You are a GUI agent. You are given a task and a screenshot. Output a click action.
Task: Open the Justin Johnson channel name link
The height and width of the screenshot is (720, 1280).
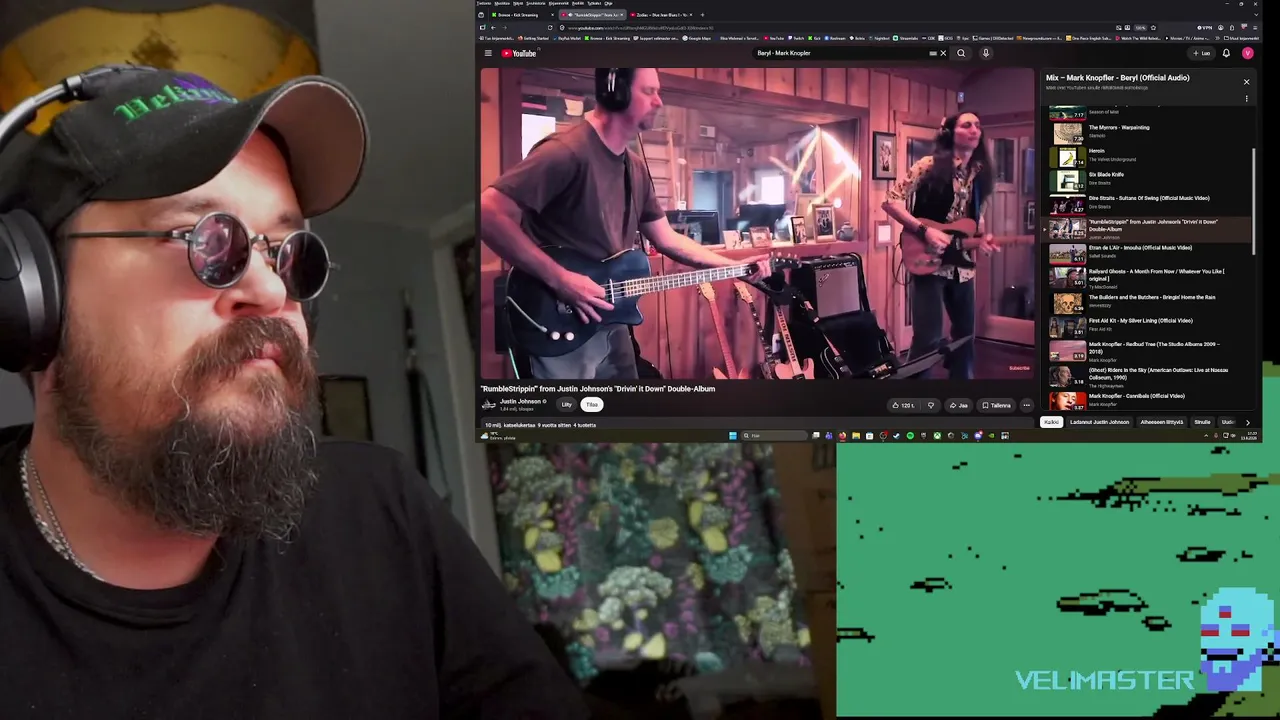520,401
